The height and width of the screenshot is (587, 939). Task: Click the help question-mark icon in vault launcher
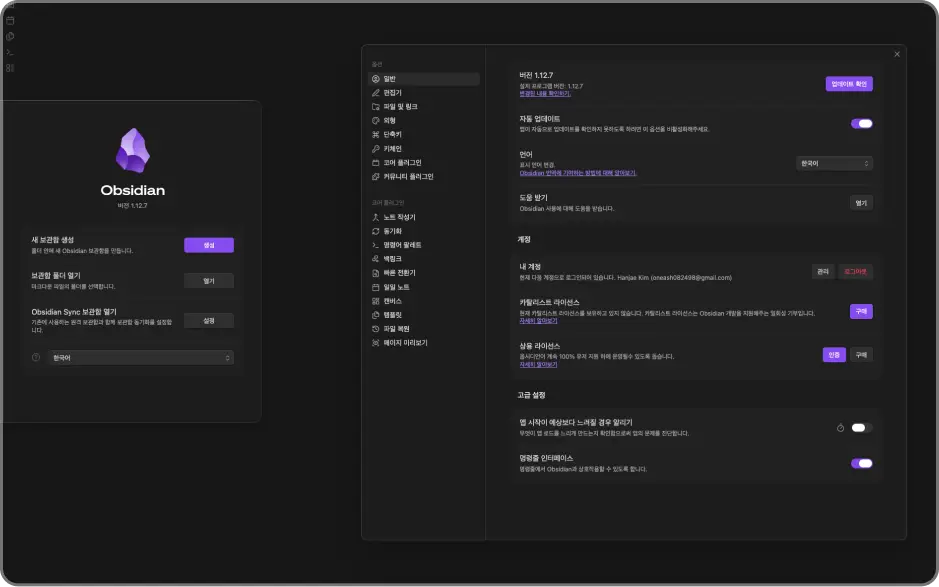(36, 358)
